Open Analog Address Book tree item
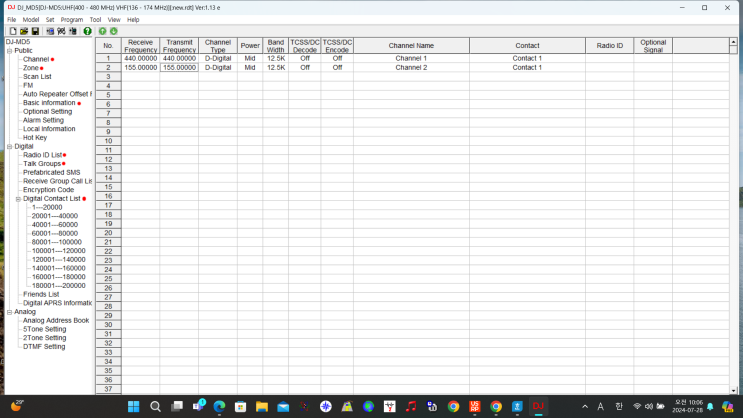 pyautogui.click(x=56, y=320)
